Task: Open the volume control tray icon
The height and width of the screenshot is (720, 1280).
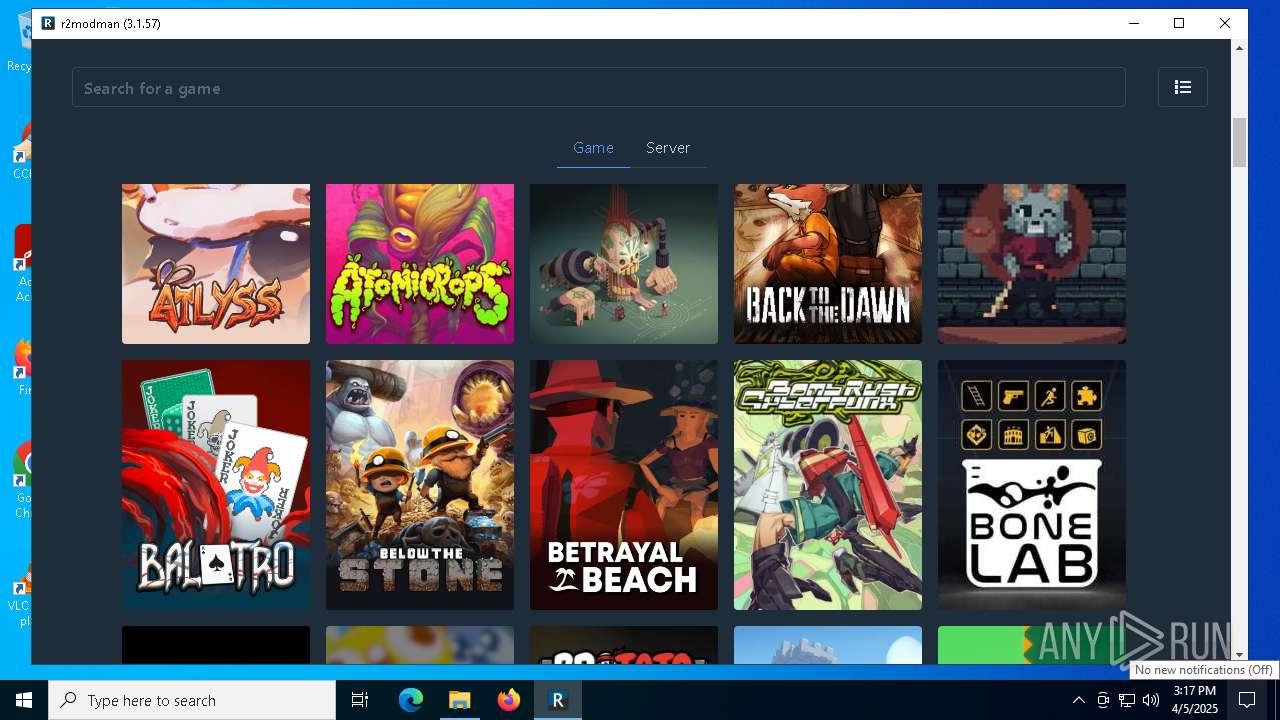Action: (x=1151, y=700)
